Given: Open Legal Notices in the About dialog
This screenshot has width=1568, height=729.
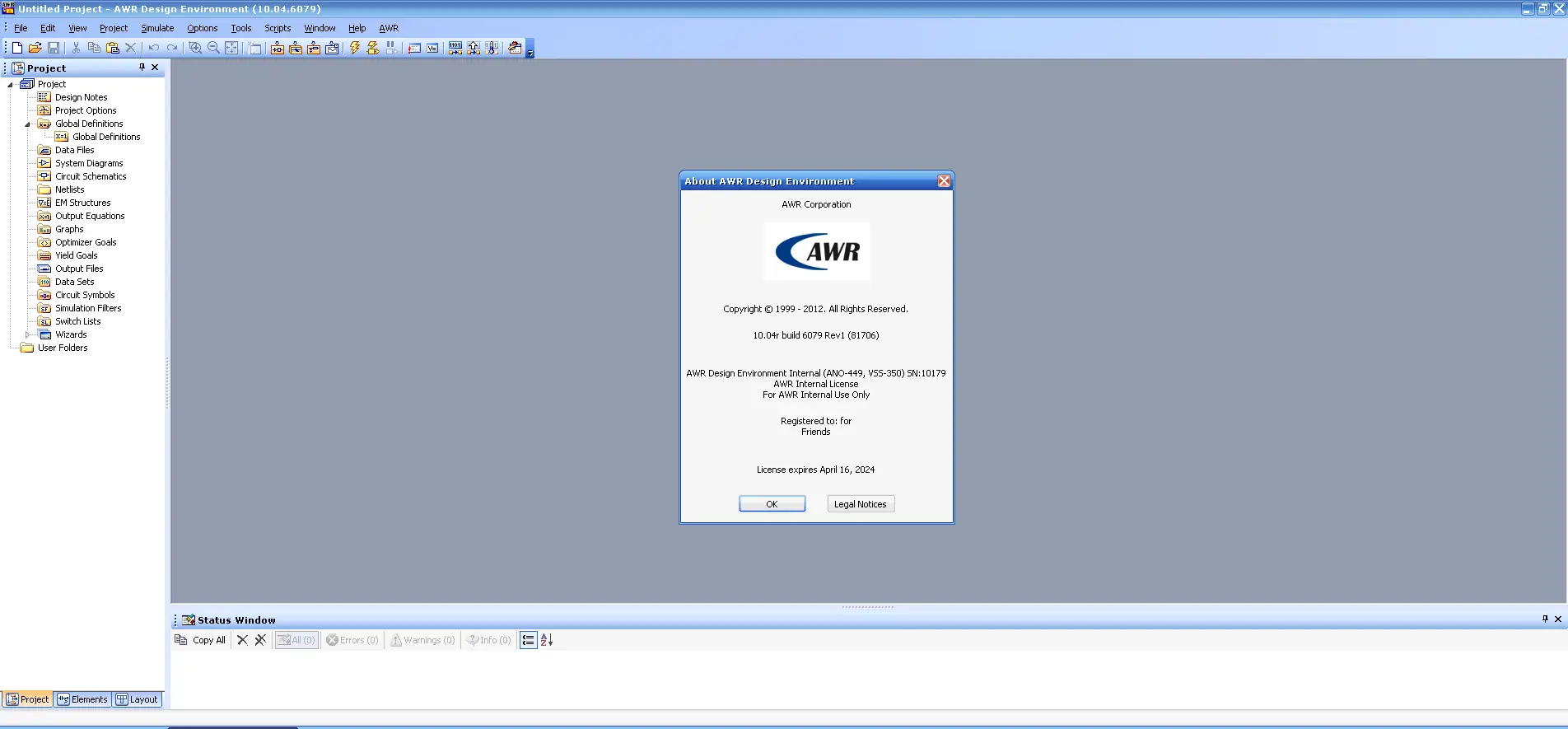Looking at the screenshot, I should pos(861,504).
